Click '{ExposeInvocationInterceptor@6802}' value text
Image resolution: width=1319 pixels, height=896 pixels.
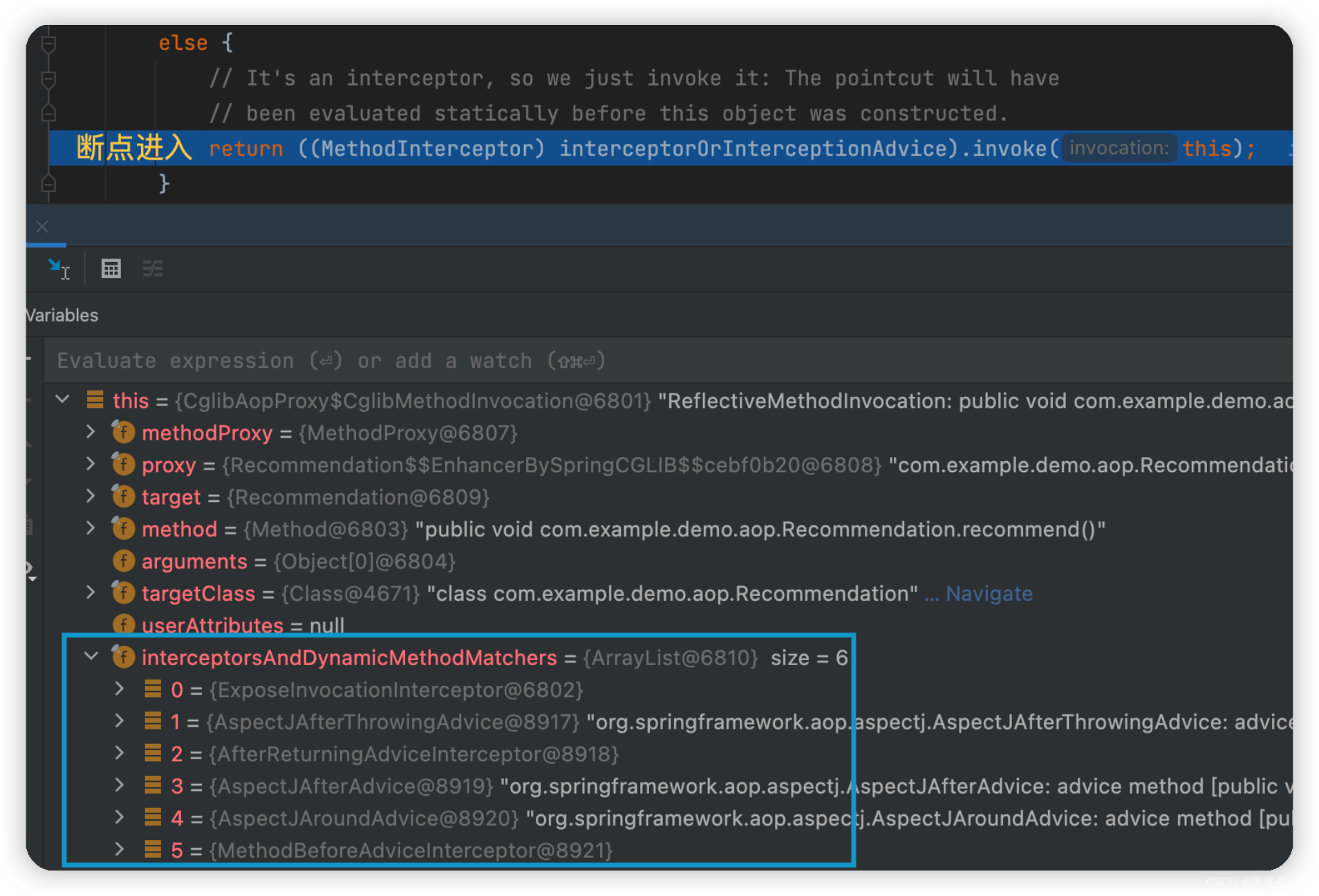pos(396,689)
